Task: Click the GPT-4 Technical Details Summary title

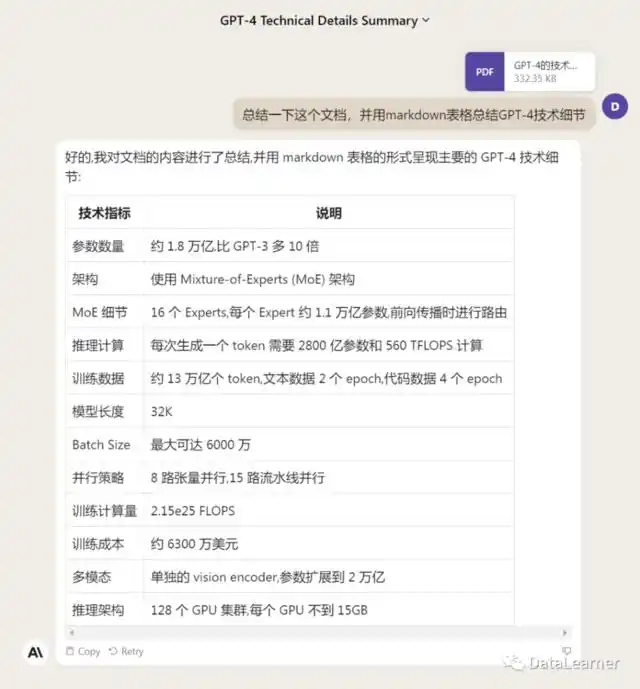Action: (x=319, y=21)
